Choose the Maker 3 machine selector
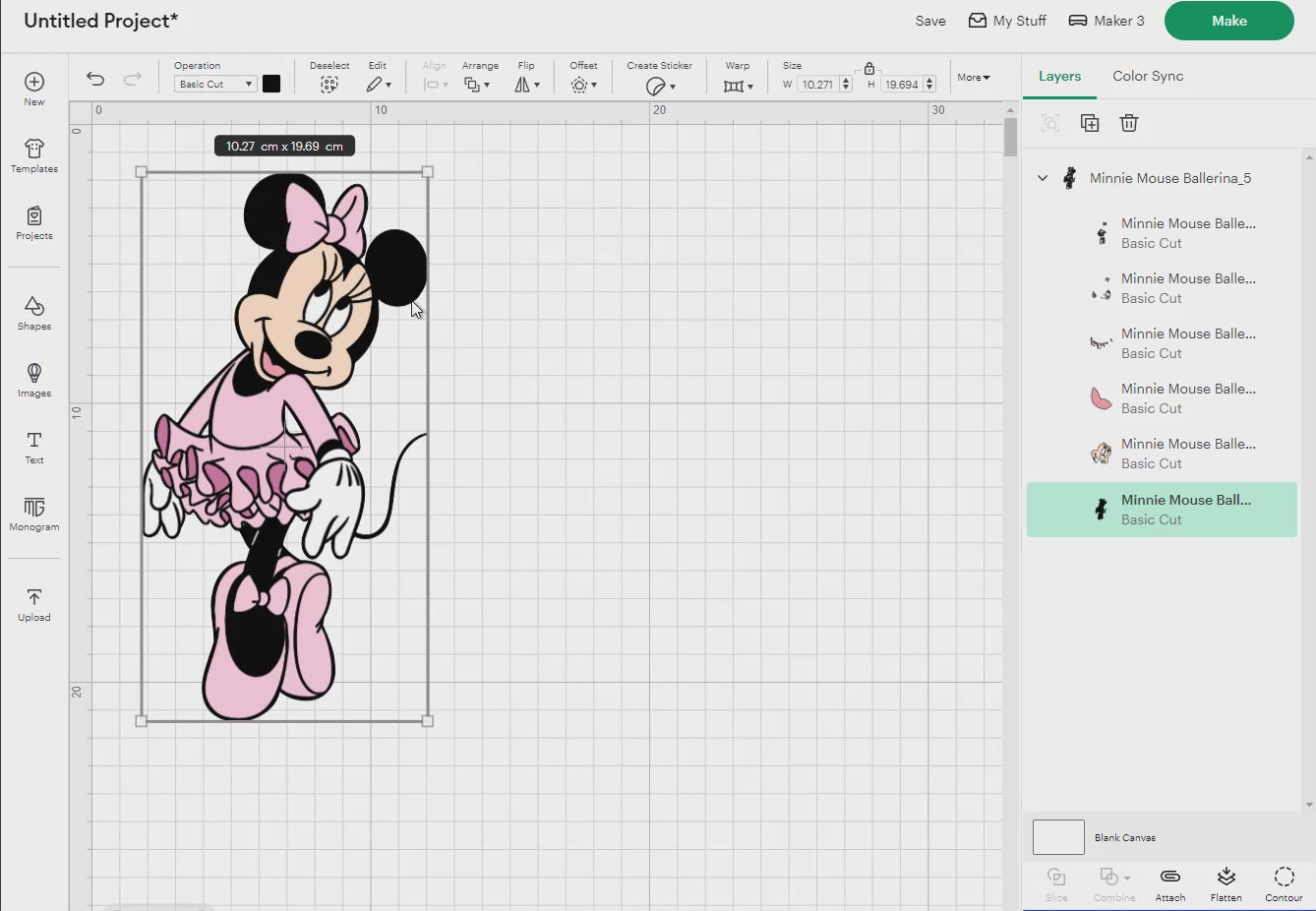 point(1107,21)
